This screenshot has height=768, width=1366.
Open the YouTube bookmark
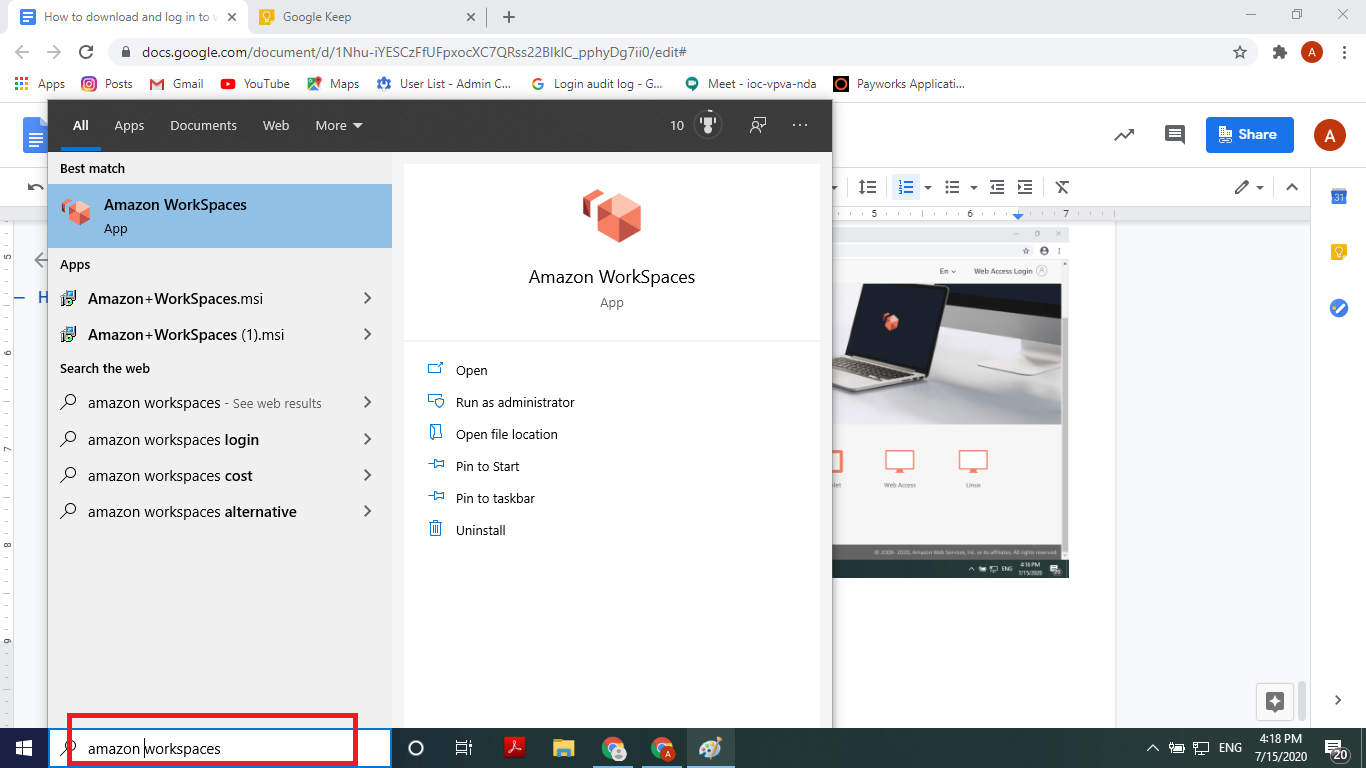pyautogui.click(x=255, y=84)
